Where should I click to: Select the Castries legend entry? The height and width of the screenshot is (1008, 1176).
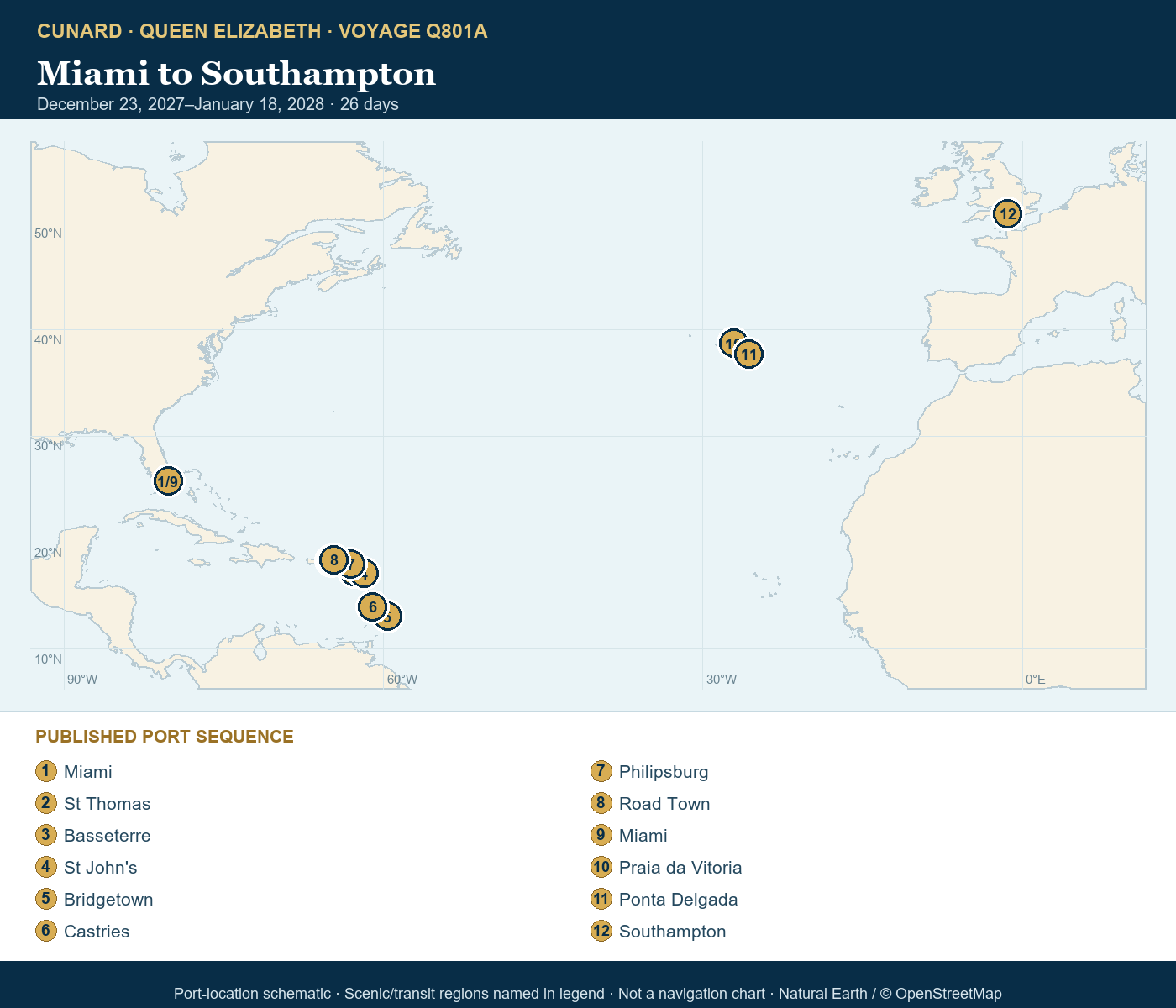pos(97,932)
